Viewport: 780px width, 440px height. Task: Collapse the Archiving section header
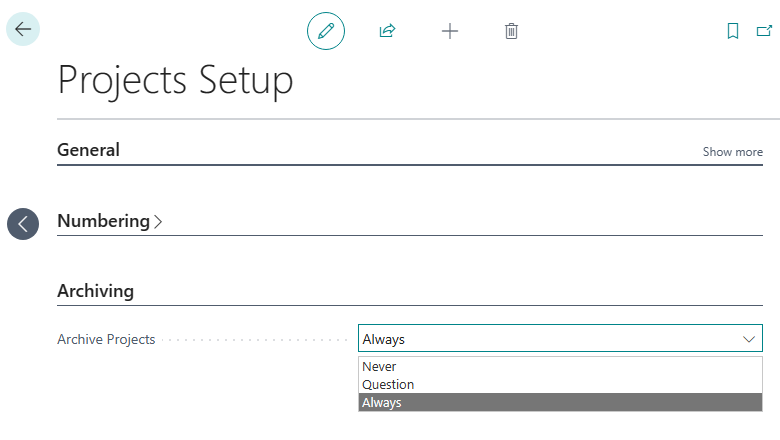click(x=95, y=291)
